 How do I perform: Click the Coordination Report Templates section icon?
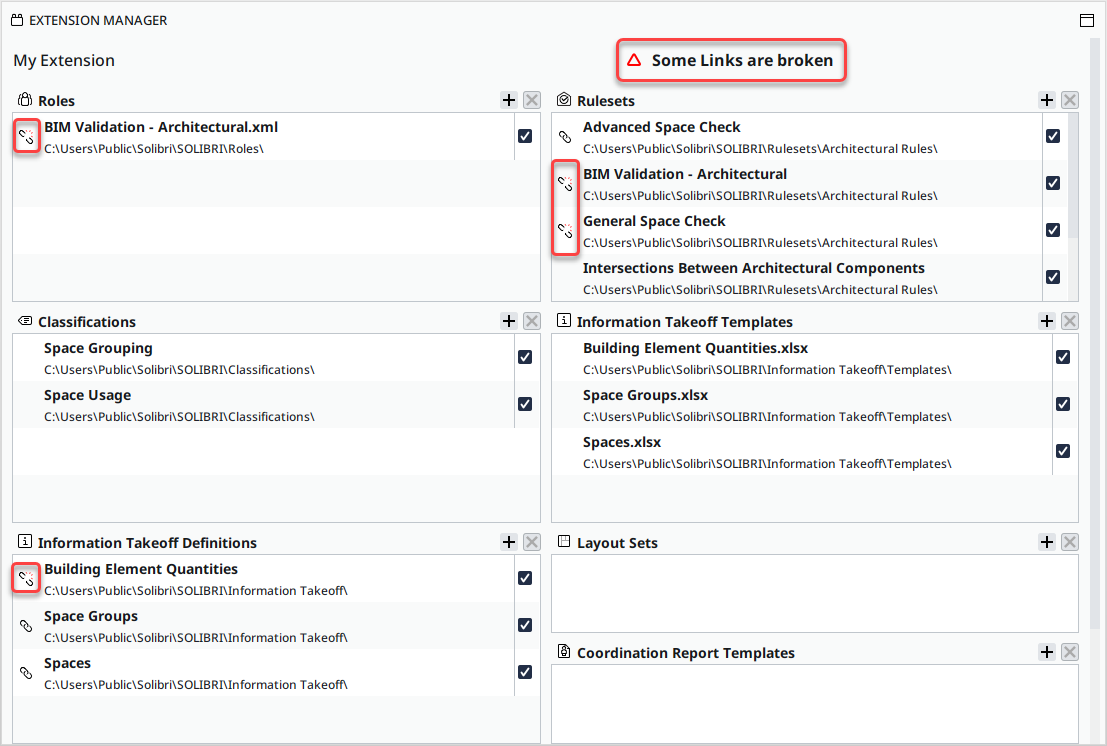pos(563,651)
